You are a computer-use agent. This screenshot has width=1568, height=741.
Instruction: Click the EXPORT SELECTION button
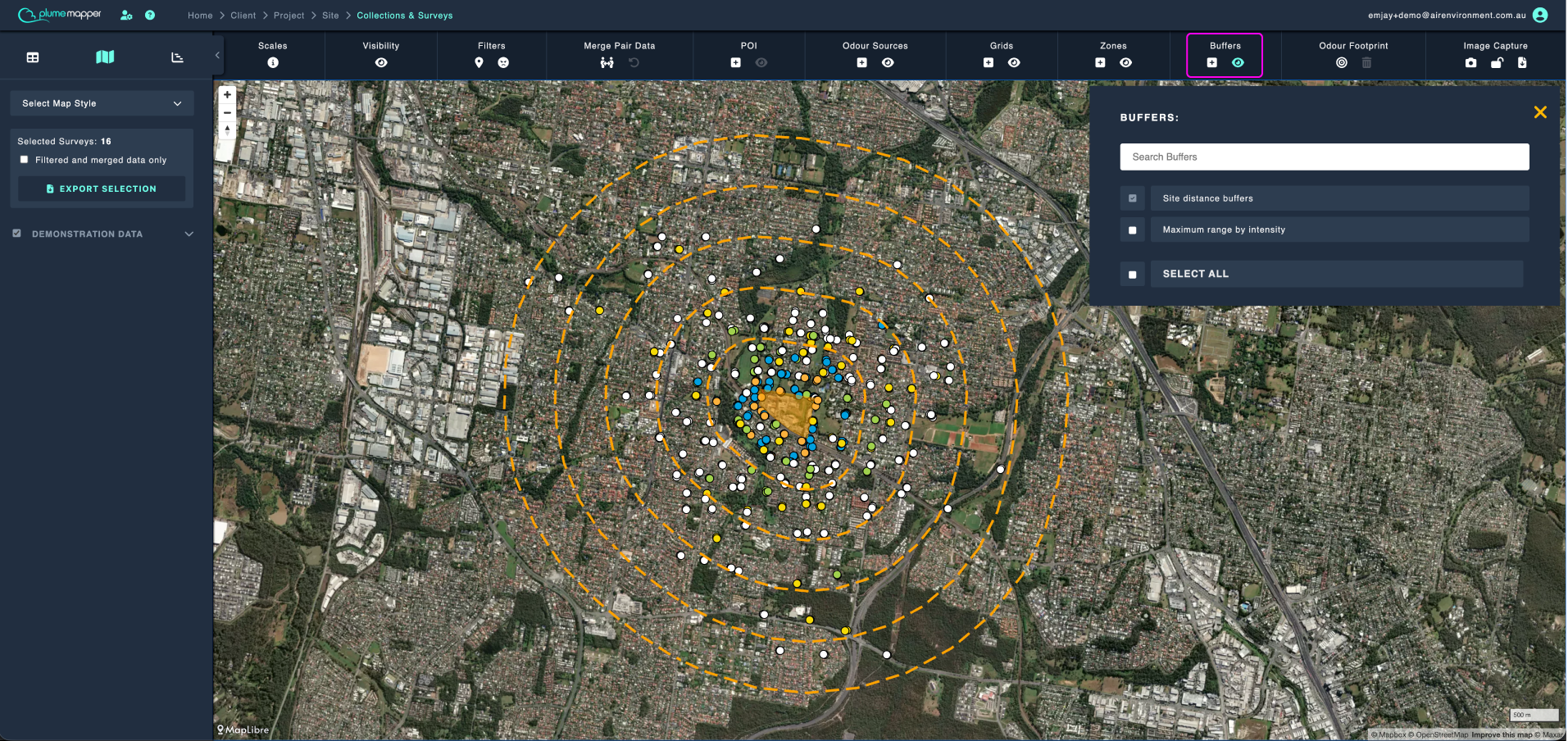(x=102, y=189)
